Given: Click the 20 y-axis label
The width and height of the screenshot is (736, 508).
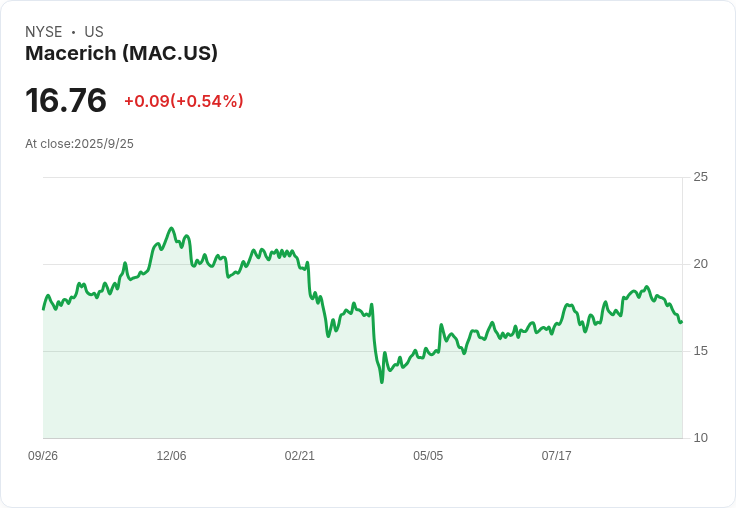Looking at the screenshot, I should click(x=701, y=264).
